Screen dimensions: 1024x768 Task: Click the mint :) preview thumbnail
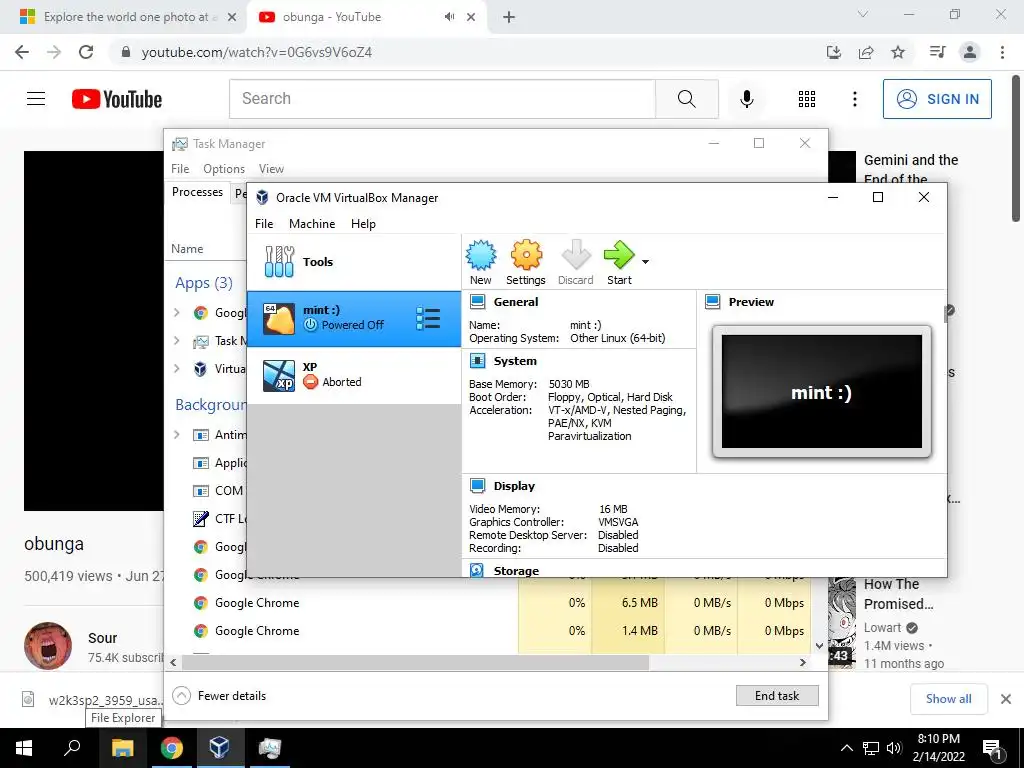point(822,392)
